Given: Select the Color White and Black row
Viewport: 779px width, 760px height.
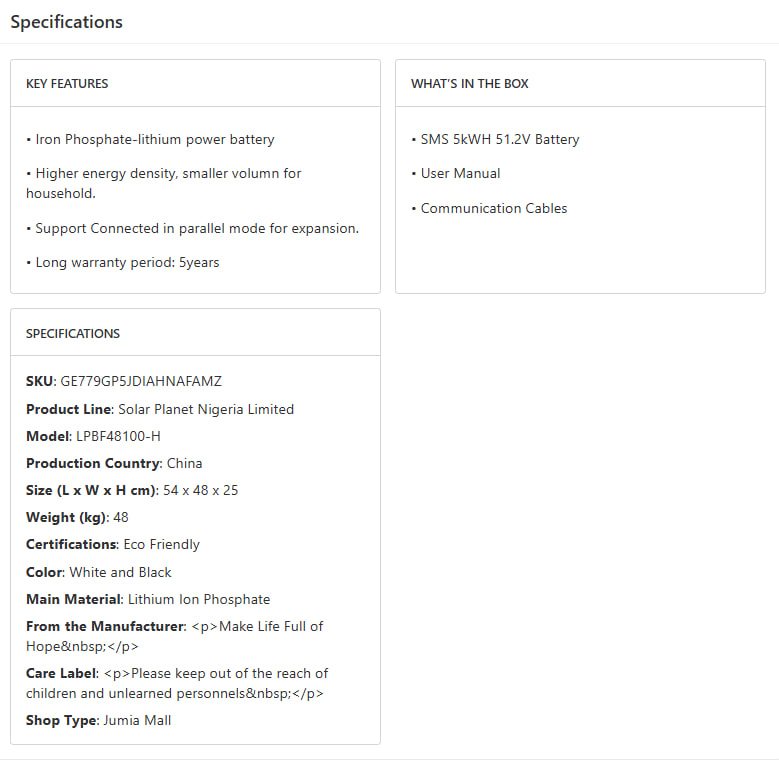Looking at the screenshot, I should coord(99,573).
